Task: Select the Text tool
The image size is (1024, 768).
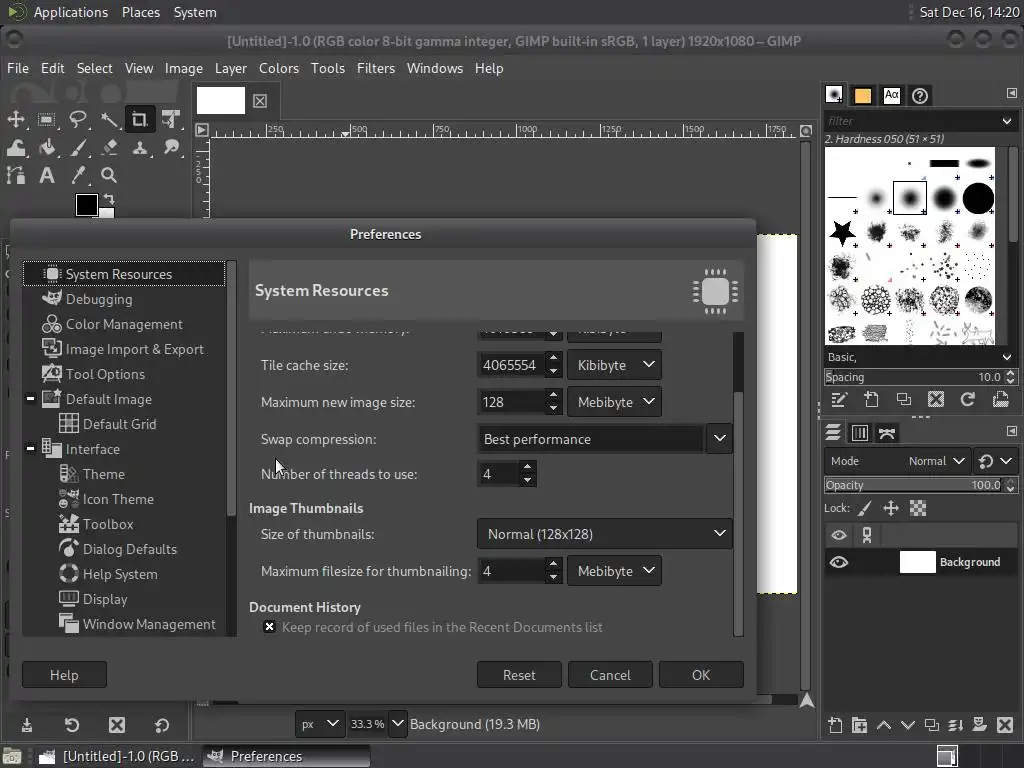Action: 46,175
